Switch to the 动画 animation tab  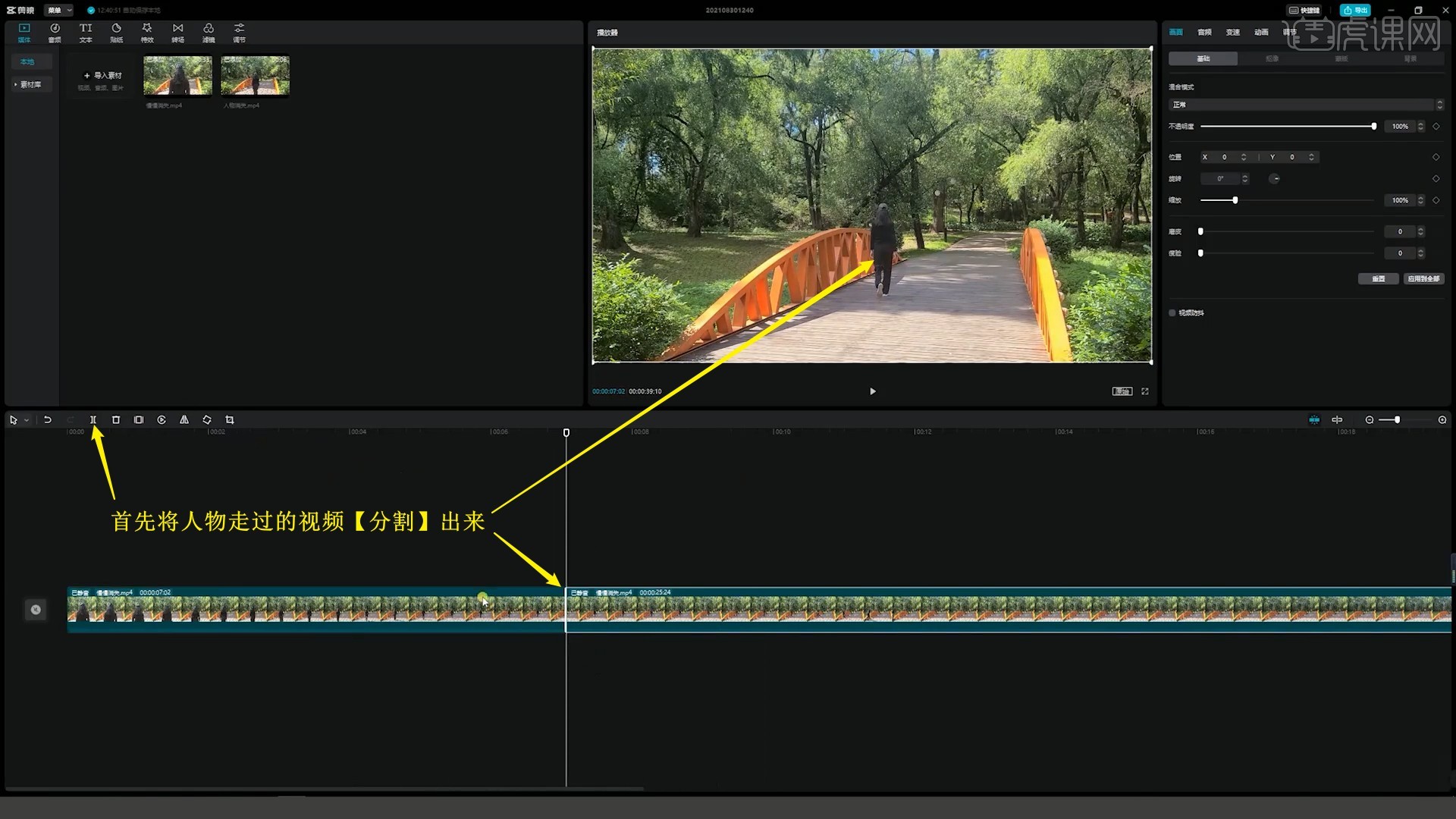click(1261, 33)
